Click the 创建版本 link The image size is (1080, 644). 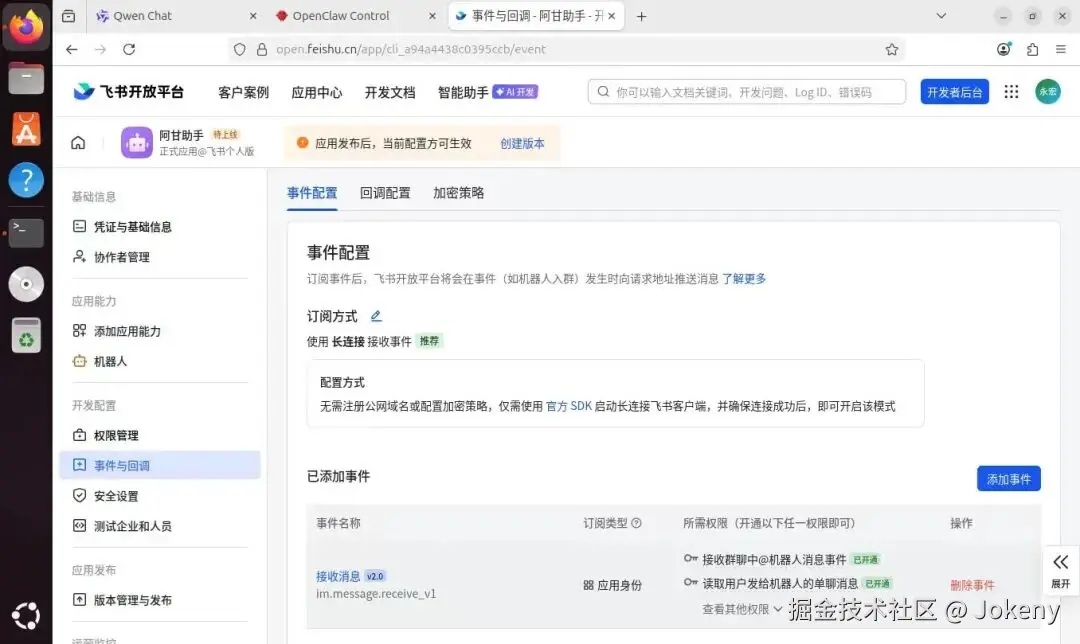[522, 143]
